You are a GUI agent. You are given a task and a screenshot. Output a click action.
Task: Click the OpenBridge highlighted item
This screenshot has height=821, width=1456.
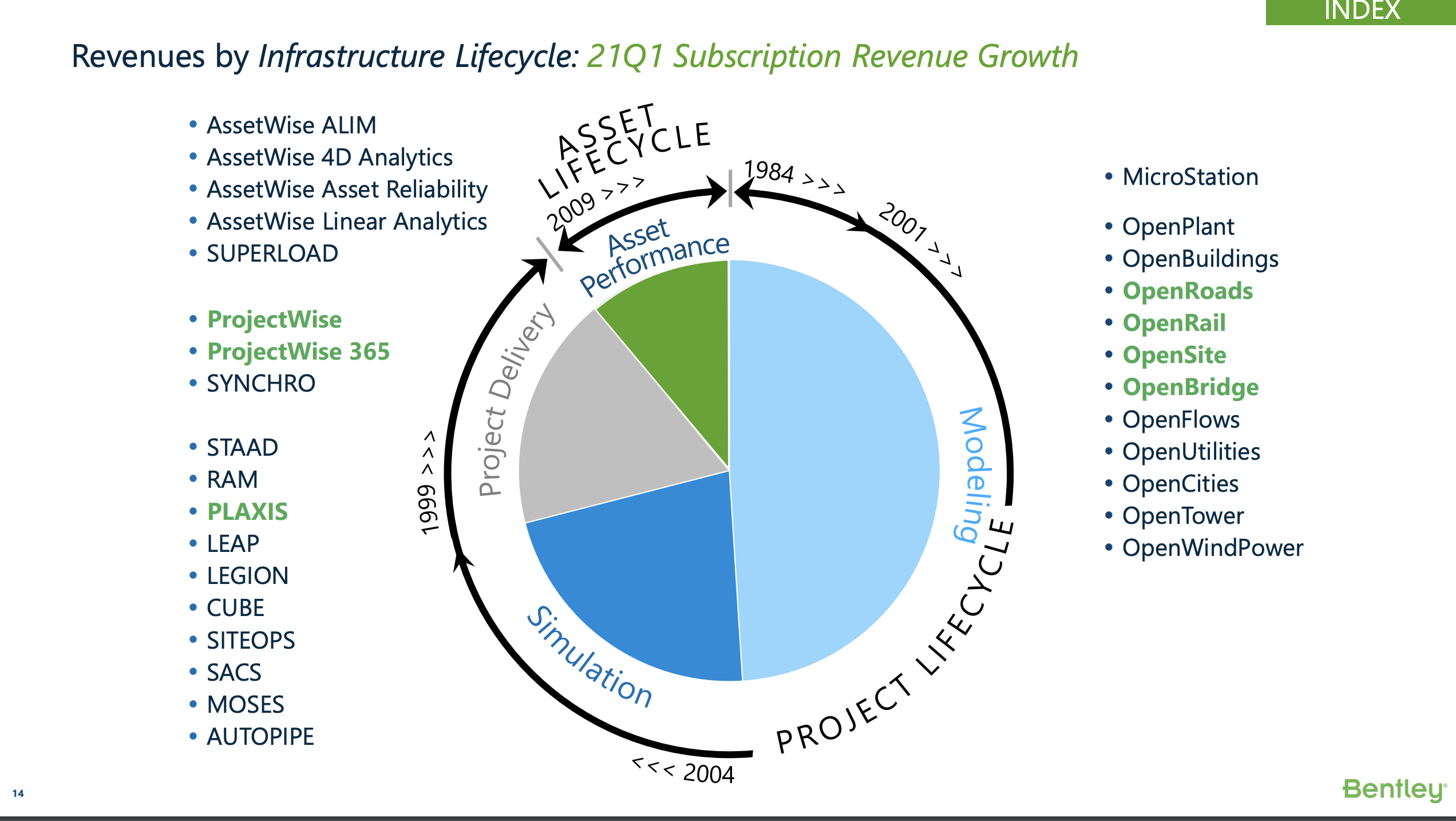1190,387
